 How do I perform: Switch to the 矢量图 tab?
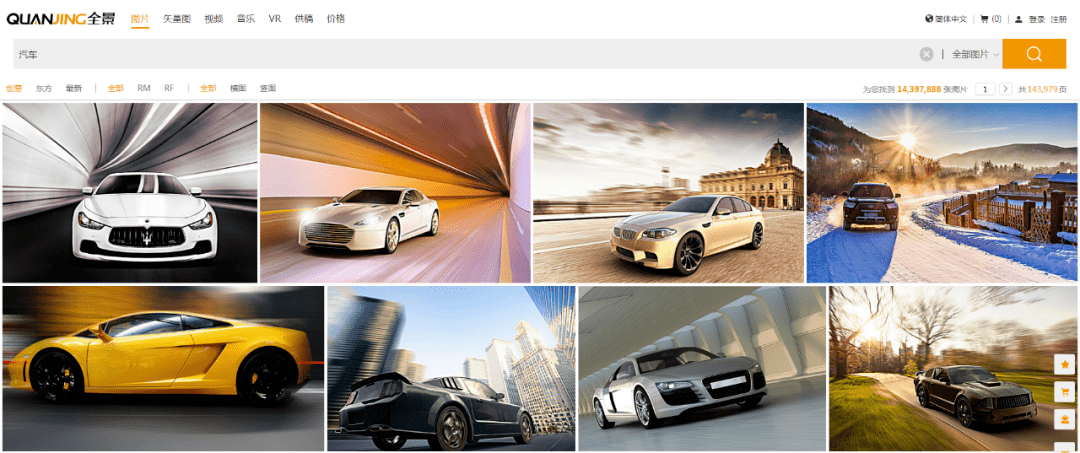click(176, 19)
